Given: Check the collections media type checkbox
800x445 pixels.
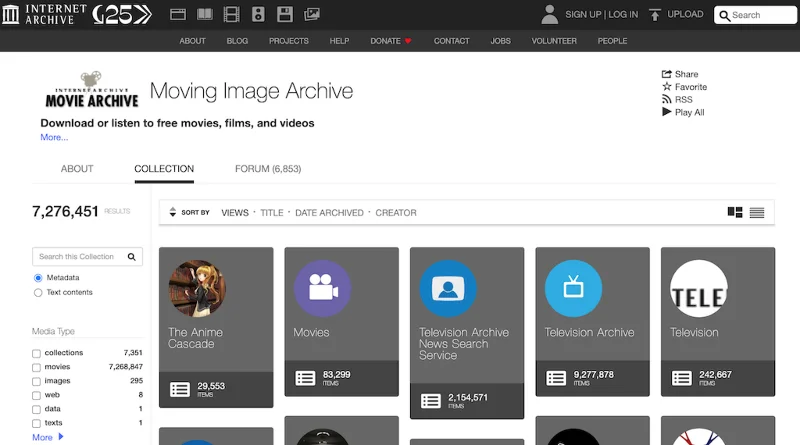Looking at the screenshot, I should pos(36,353).
